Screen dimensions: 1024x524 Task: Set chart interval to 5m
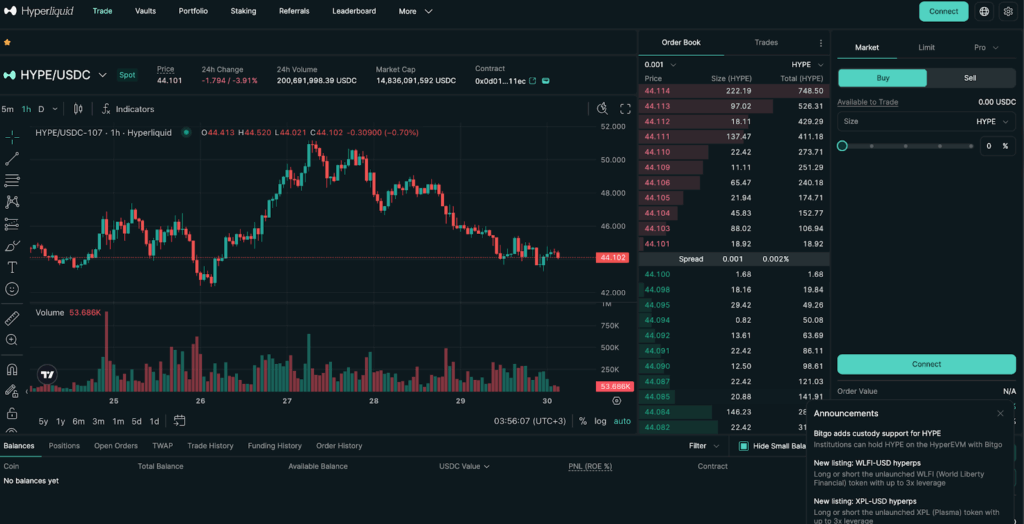click(8, 109)
